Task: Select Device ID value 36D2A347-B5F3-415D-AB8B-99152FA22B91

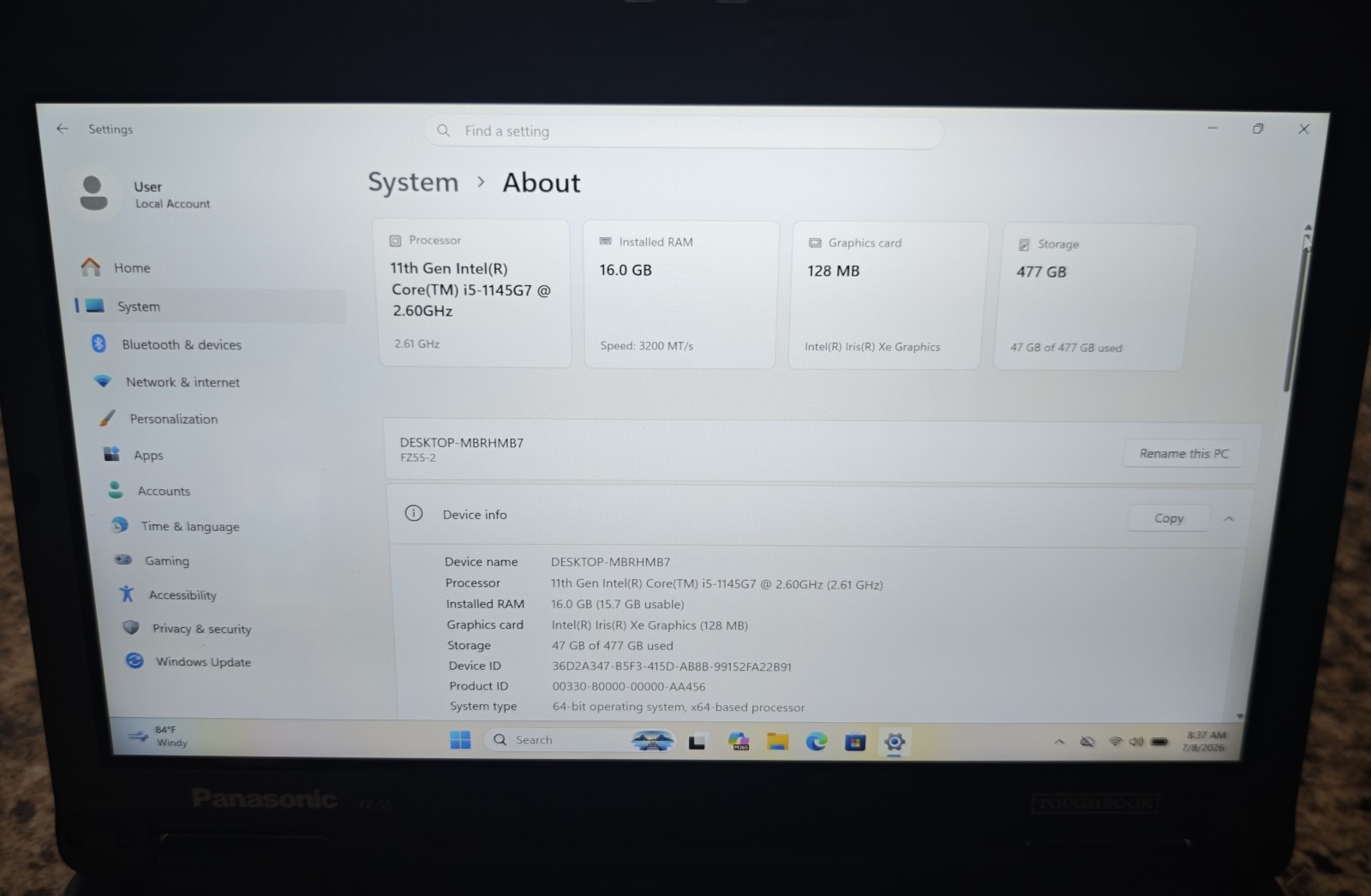Action: [672, 666]
